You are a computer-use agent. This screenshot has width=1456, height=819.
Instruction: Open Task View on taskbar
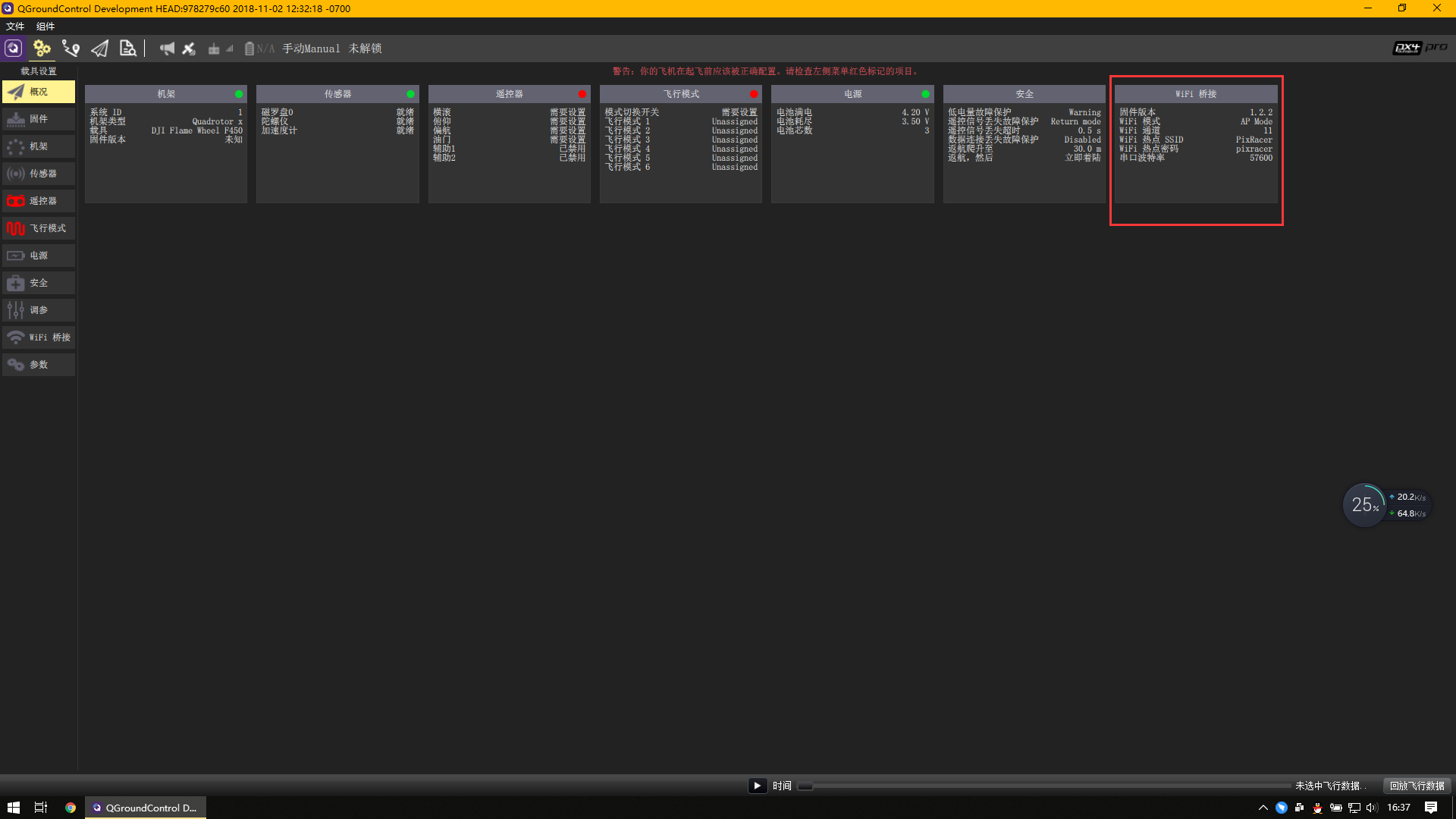coord(41,808)
